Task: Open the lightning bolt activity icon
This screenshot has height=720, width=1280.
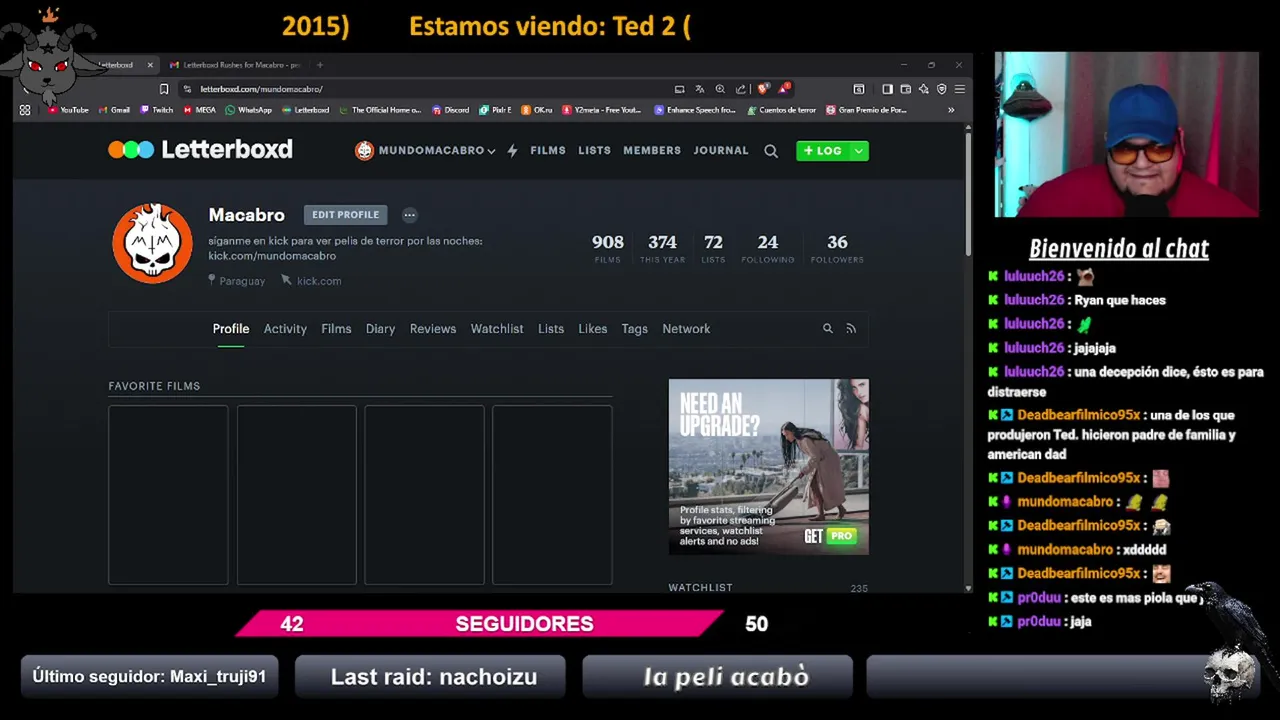Action: tap(512, 151)
